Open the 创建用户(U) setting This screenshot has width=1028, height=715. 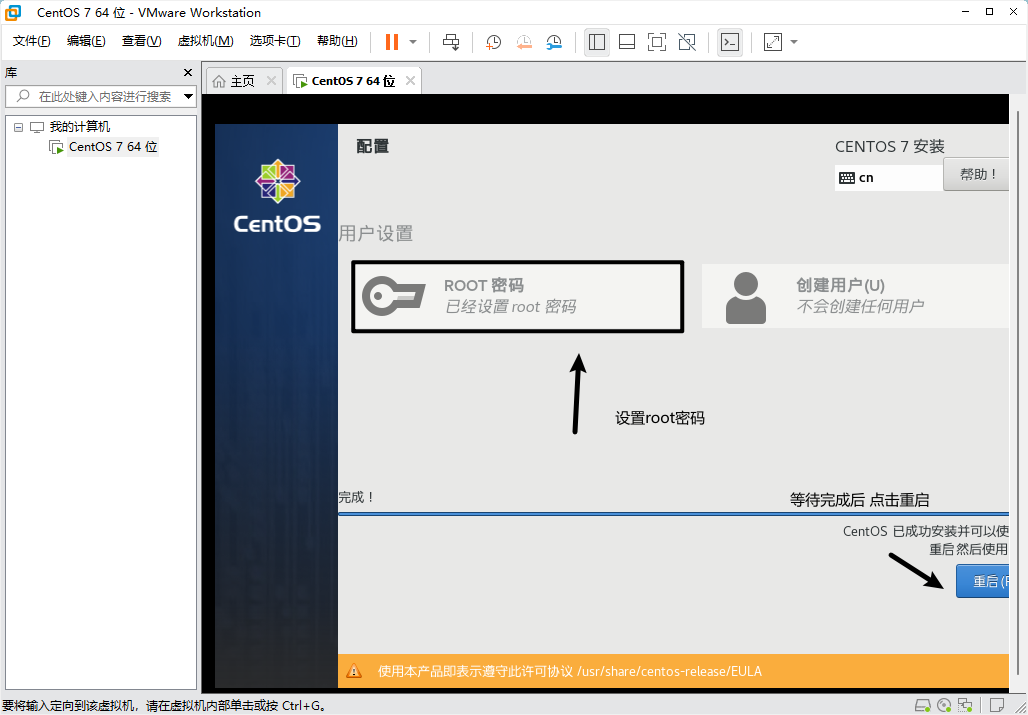[x=855, y=296]
